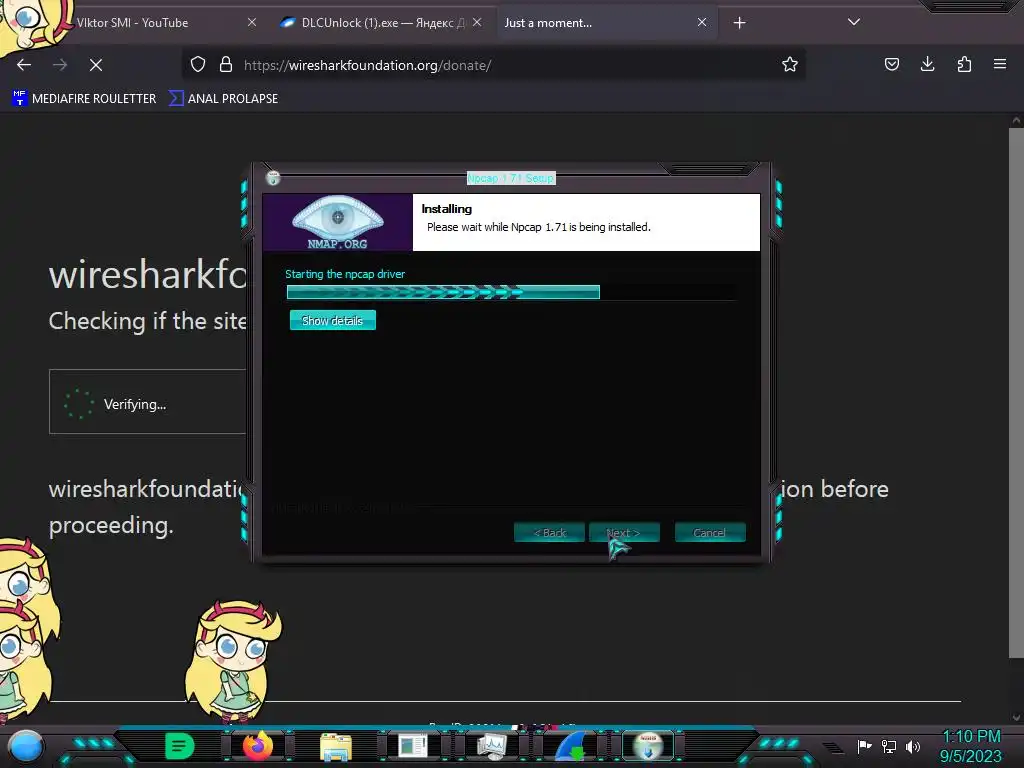
Task: Cancel the Npcap installation
Action: click(709, 533)
